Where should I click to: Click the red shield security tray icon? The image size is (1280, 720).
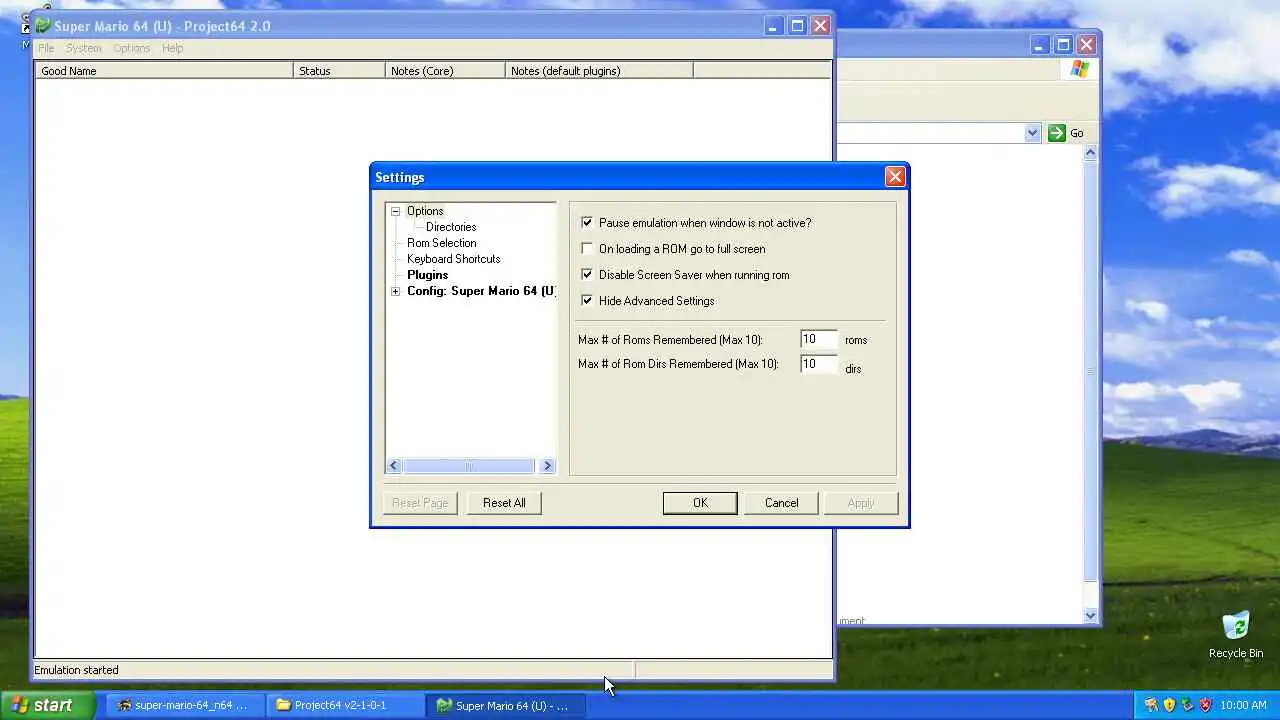coord(1205,705)
